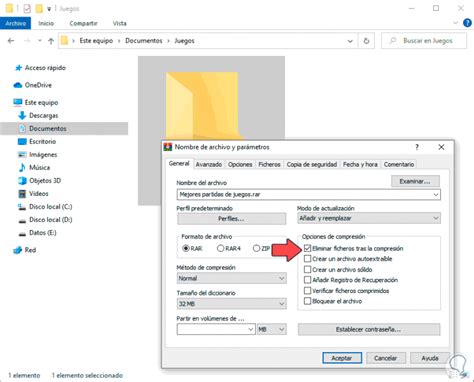This screenshot has height=382, width=474.
Task: Click the Buscar en Juegos search box
Action: coord(424,41)
